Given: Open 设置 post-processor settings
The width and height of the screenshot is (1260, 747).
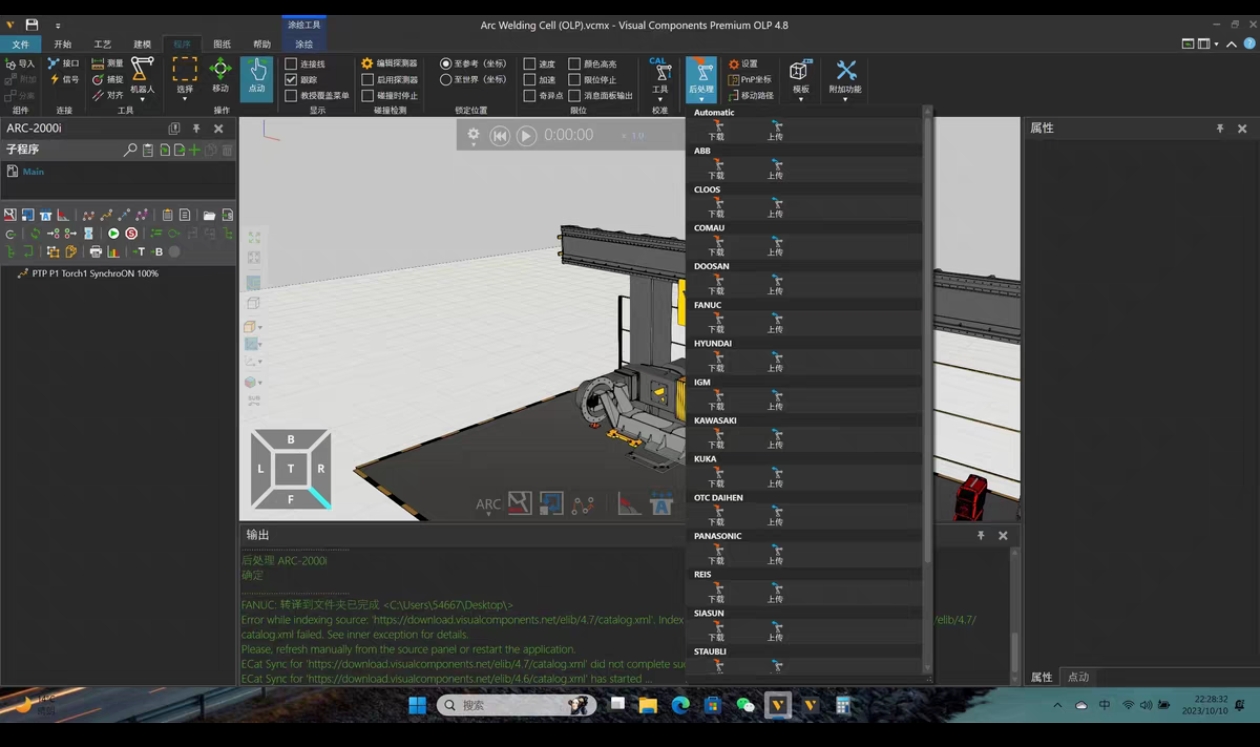Looking at the screenshot, I should coord(743,64).
